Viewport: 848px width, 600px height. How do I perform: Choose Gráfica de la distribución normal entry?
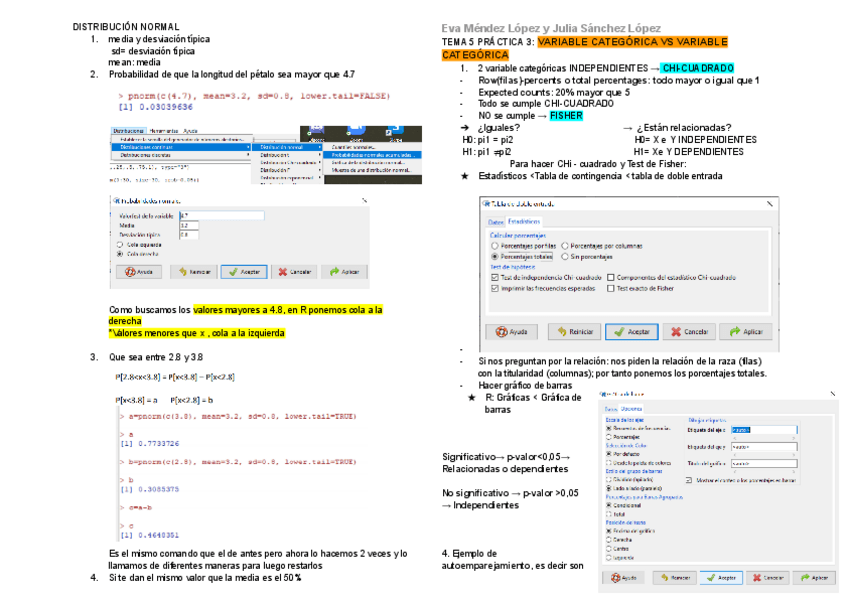[373, 162]
